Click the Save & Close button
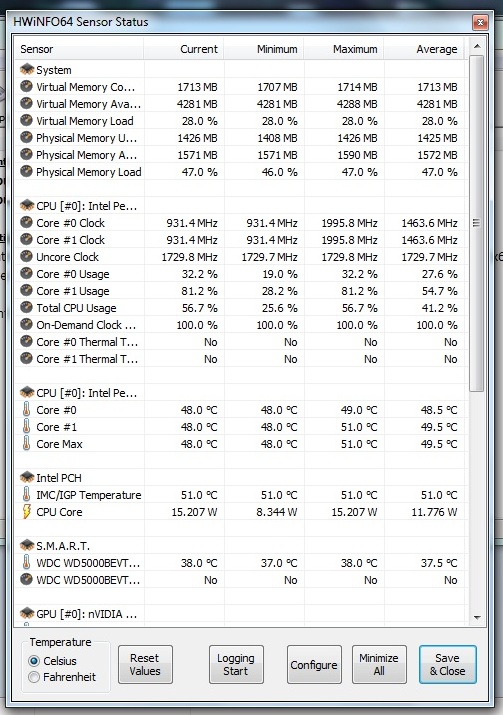Viewport: 503px width, 715px height. click(447, 664)
